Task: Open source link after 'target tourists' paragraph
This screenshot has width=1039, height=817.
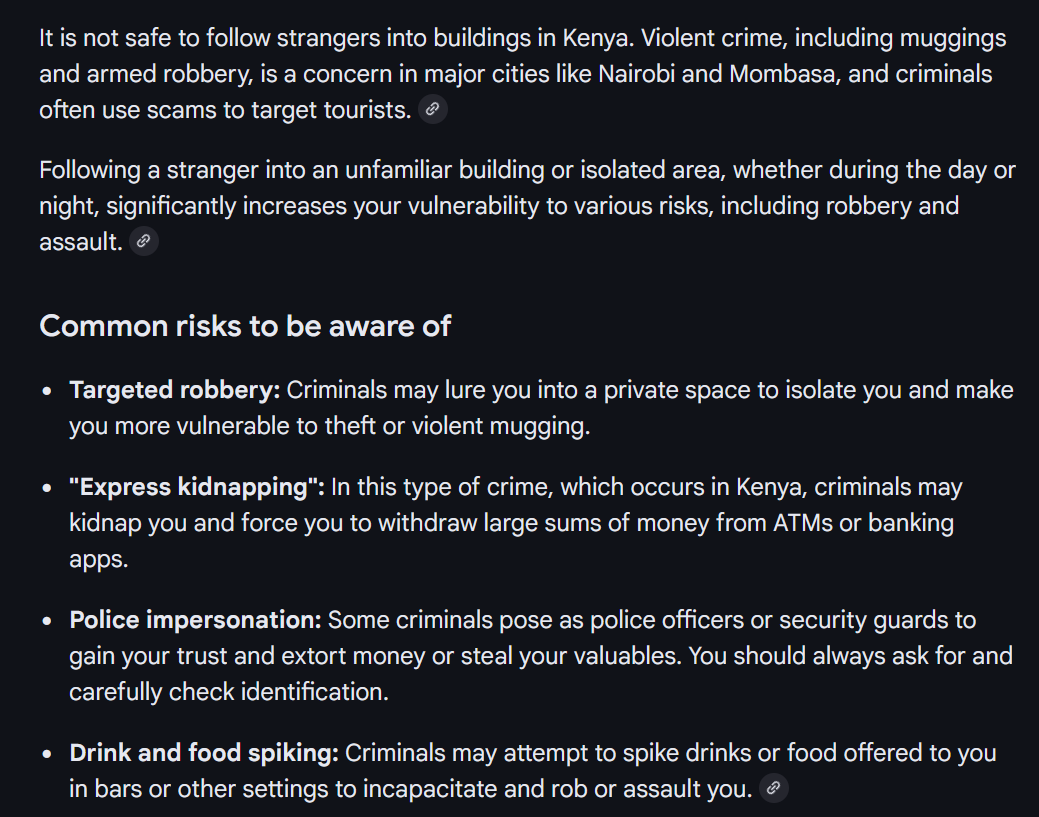Action: (433, 109)
